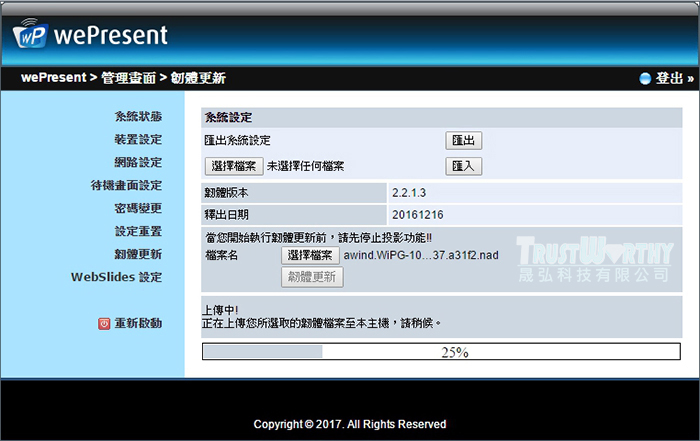Click the greyed-out 韌體更新 button
700x441 pixels.
(x=312, y=277)
